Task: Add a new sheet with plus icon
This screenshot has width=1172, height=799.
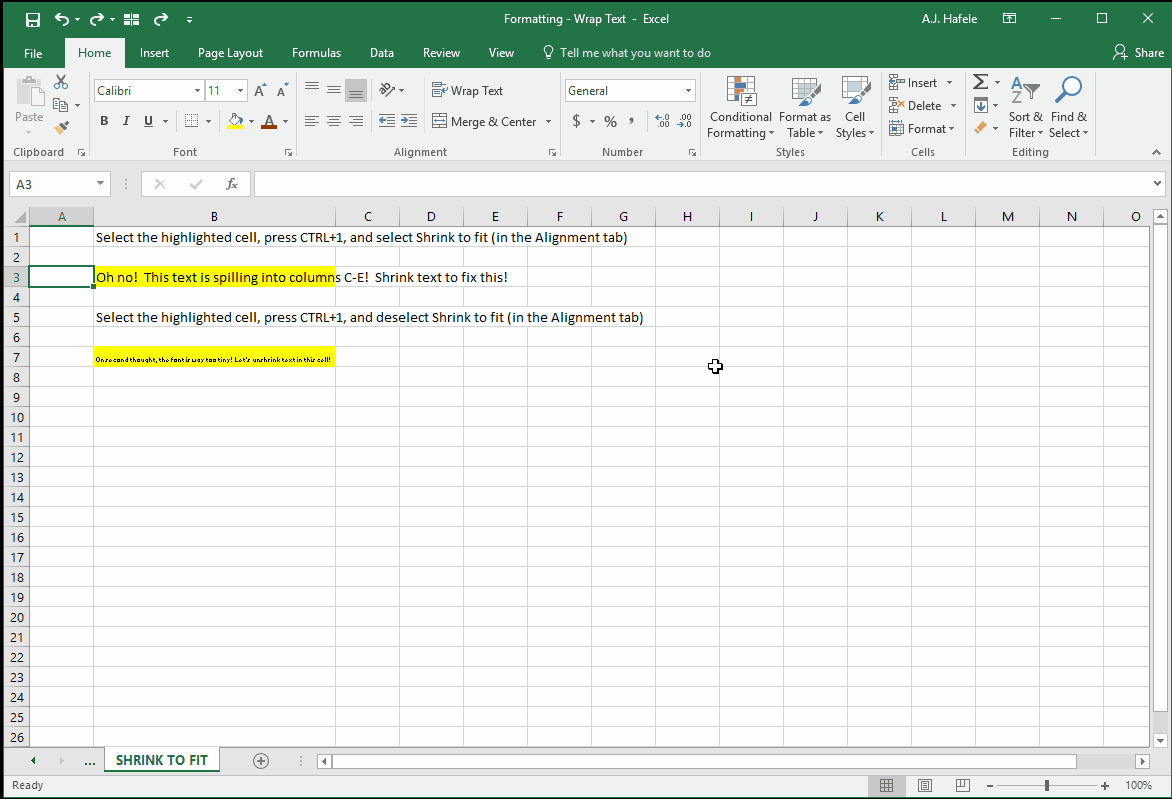Action: point(261,761)
